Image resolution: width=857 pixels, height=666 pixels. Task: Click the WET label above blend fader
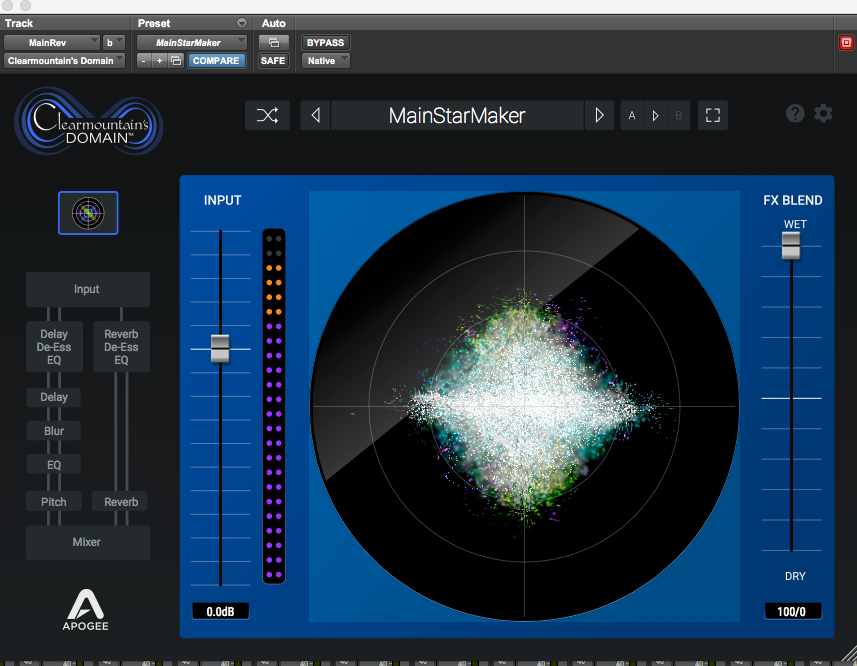tap(795, 224)
